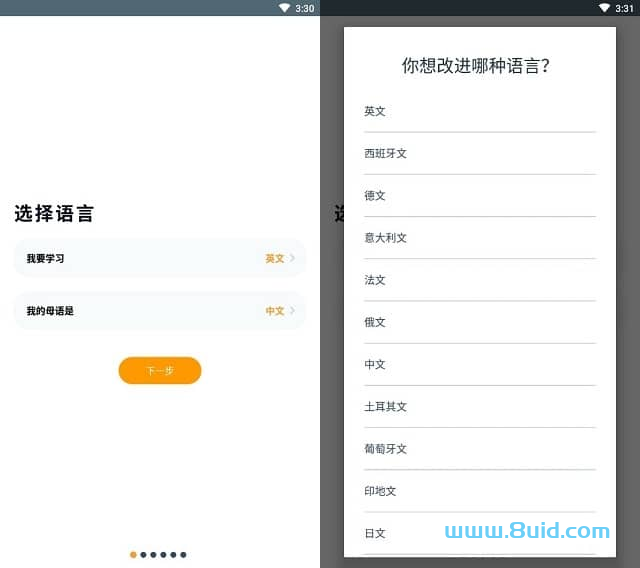Viewport: 640px width, 568px height.
Task: Tap the orange 下一步 button
Action: [160, 371]
